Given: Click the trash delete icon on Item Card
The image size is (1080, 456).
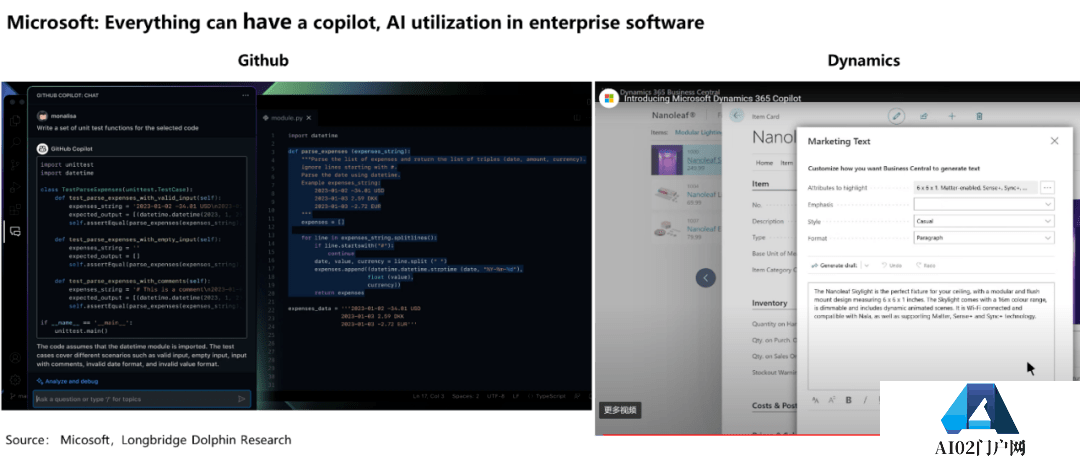Looking at the screenshot, I should click(979, 116).
